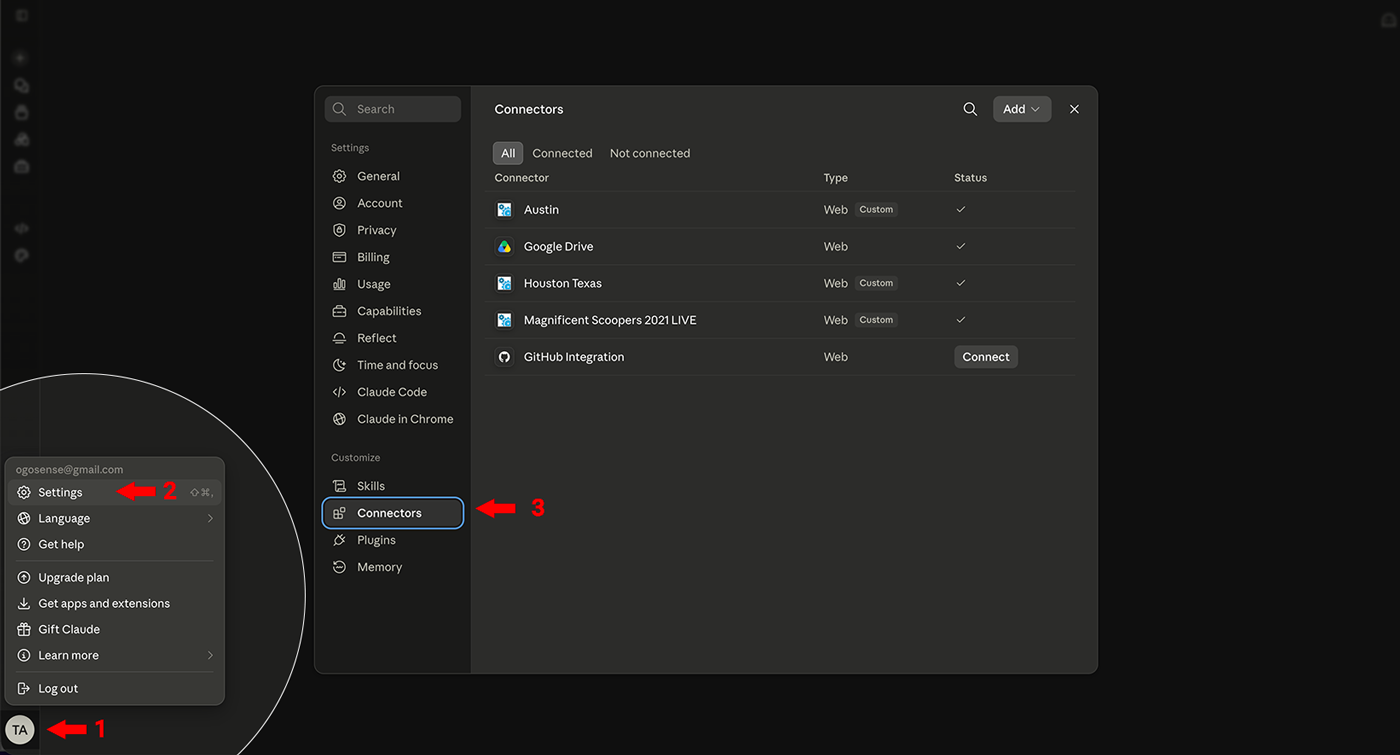Click the TA profile avatar
This screenshot has width=1400, height=755.
20,730
